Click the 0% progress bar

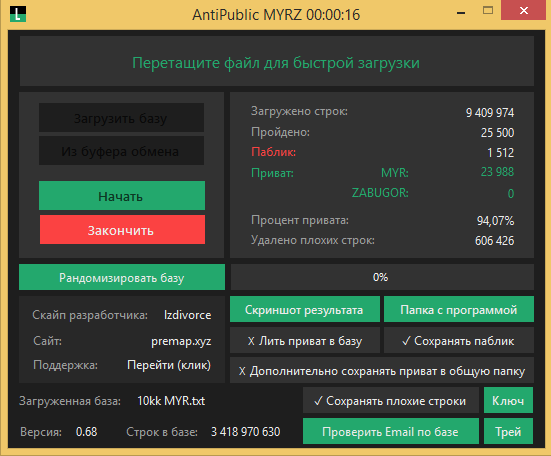pos(382,277)
